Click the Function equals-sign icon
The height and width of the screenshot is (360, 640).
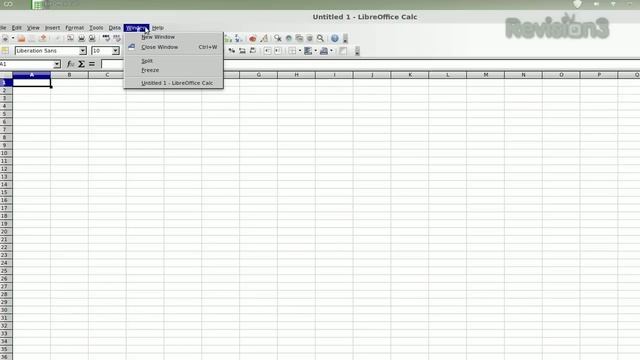click(x=92, y=64)
